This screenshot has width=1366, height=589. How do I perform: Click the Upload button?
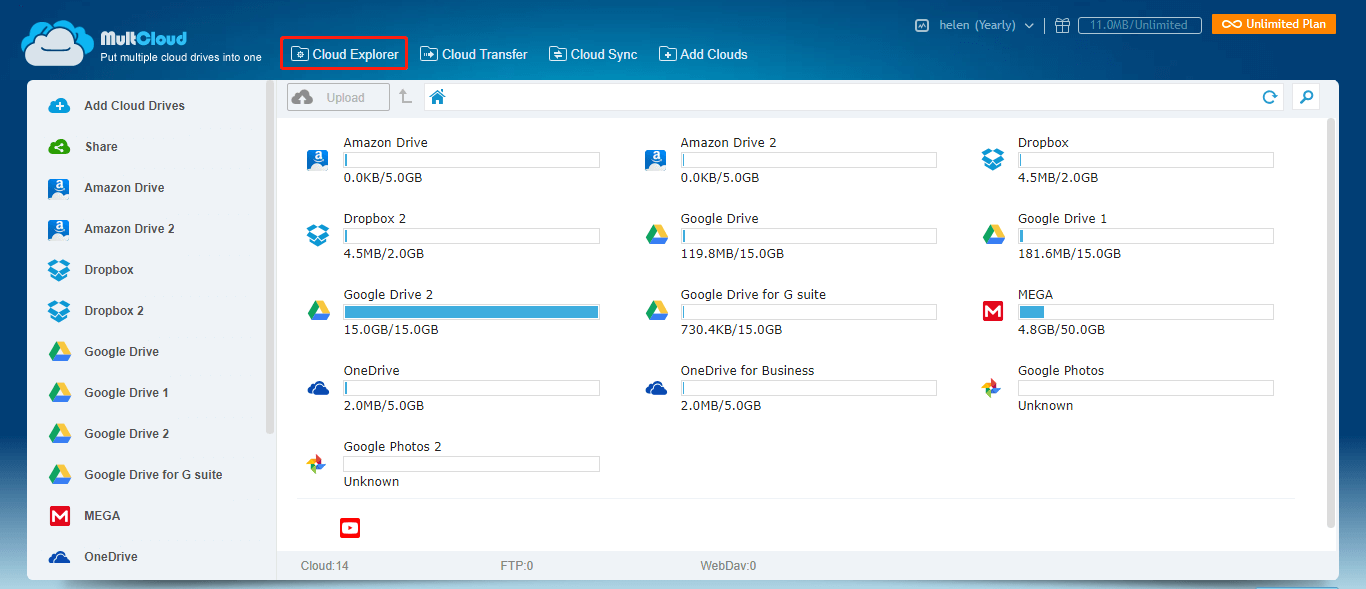(339, 97)
